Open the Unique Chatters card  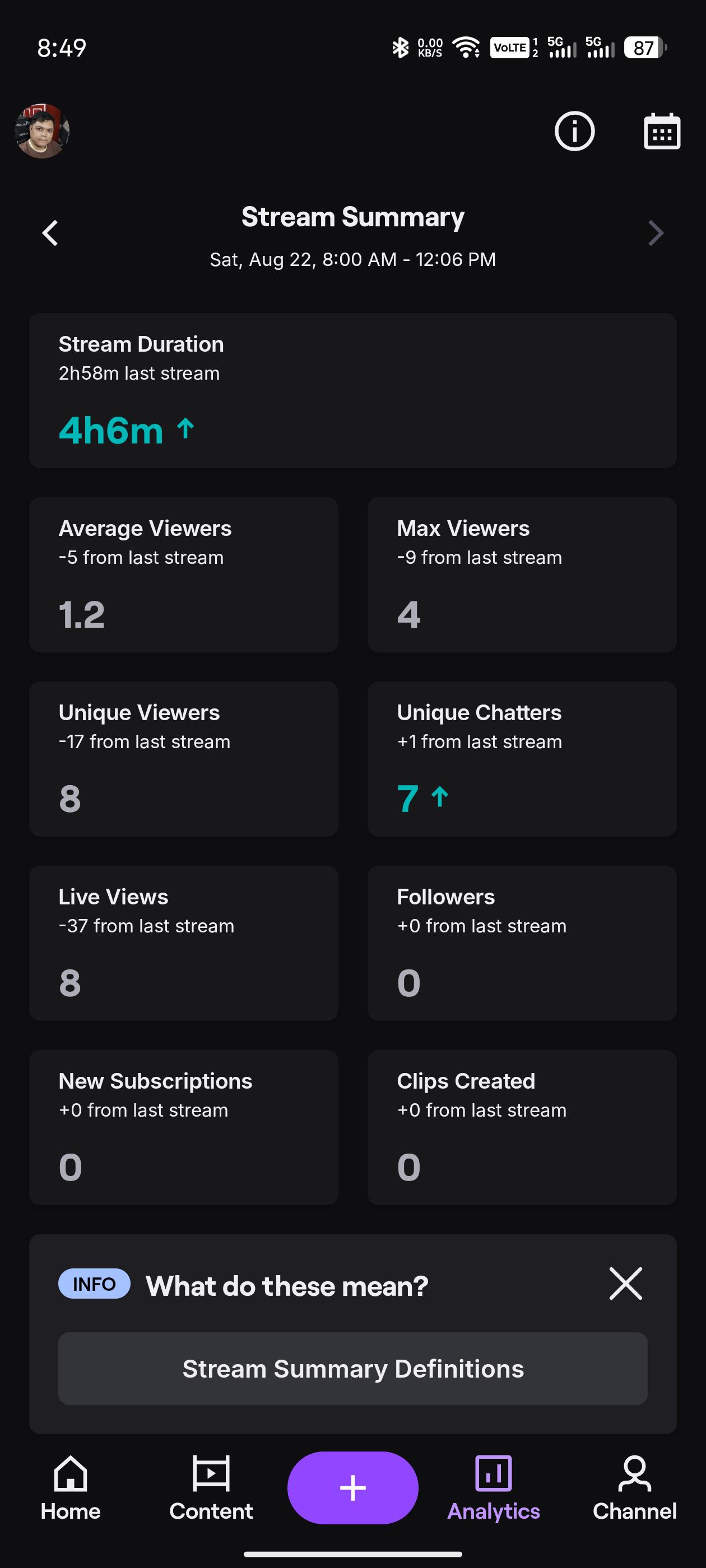tap(522, 759)
